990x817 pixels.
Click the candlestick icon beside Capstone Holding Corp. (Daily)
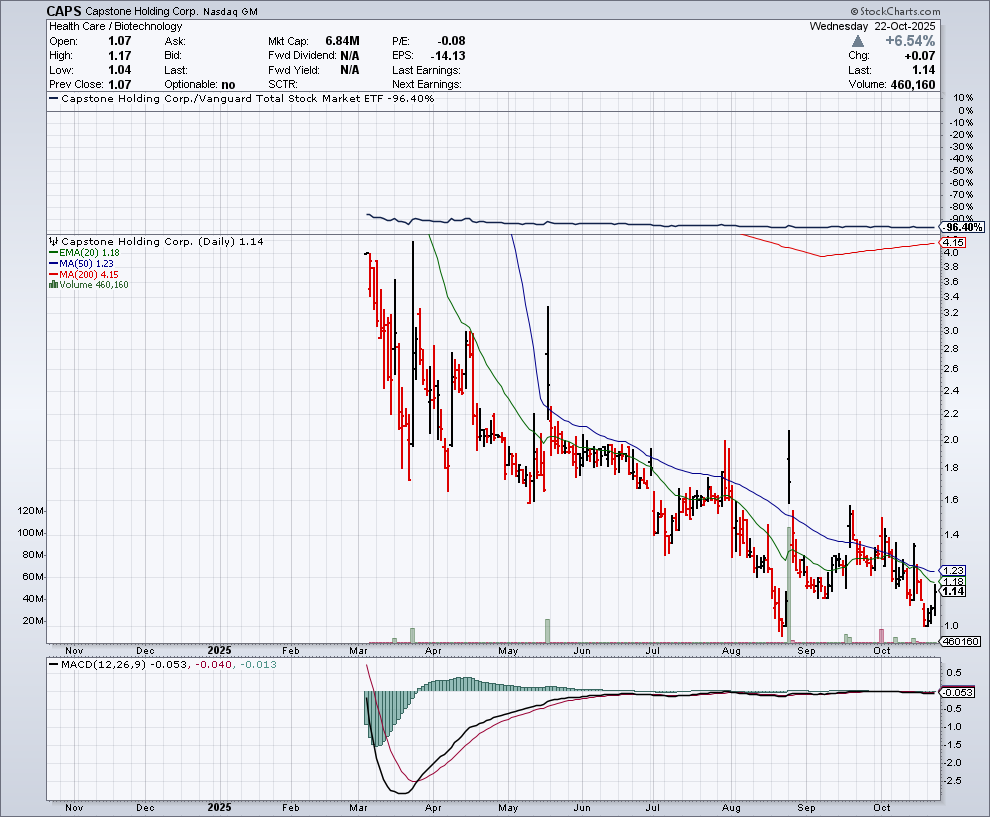(x=53, y=242)
